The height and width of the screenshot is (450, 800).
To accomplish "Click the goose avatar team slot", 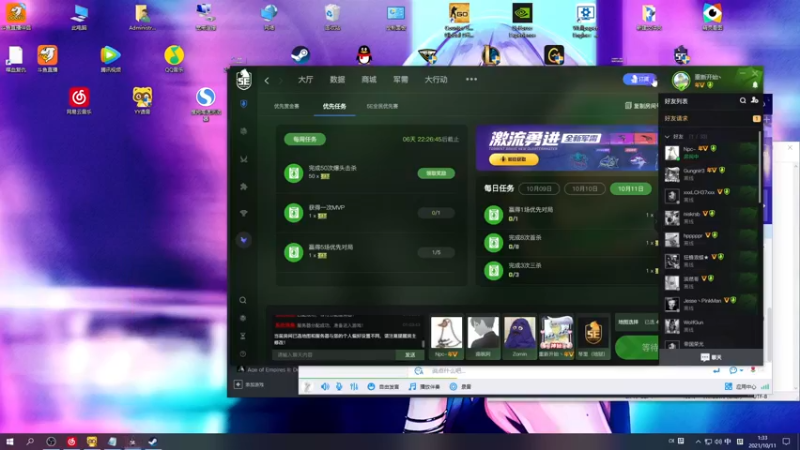I will [446, 336].
